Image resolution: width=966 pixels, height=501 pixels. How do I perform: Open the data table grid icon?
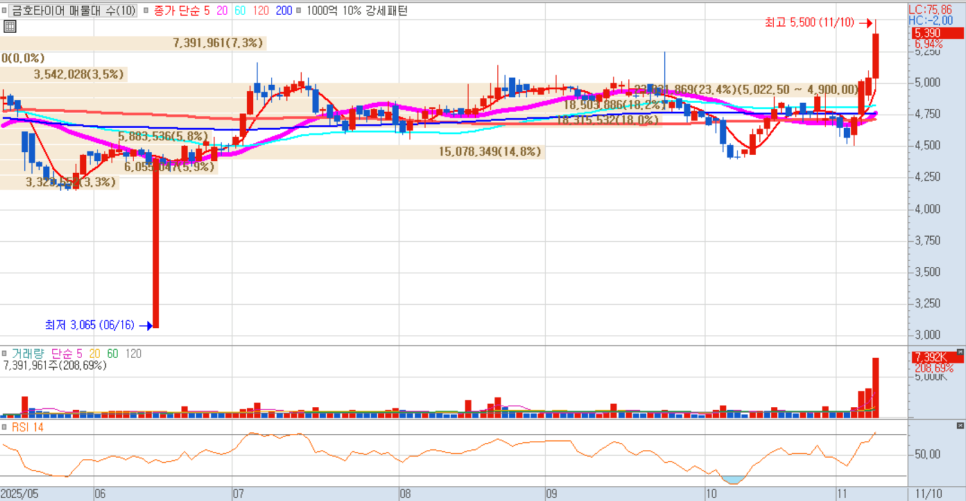[10, 26]
